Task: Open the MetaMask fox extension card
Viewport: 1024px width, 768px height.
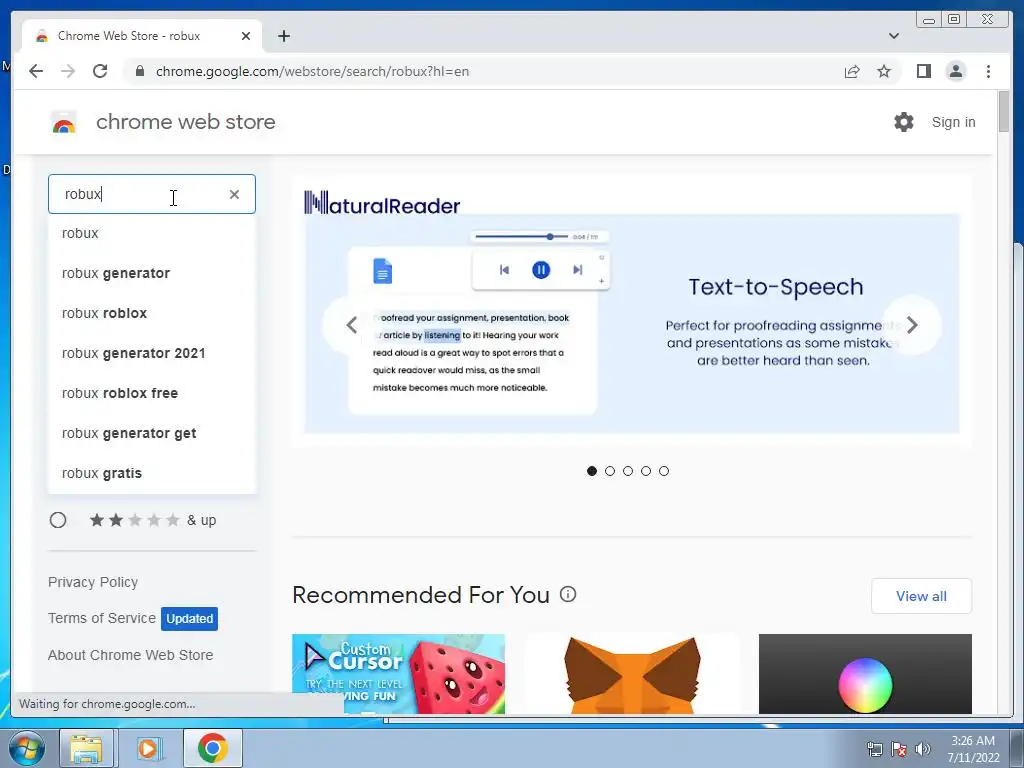Action: coord(632,673)
